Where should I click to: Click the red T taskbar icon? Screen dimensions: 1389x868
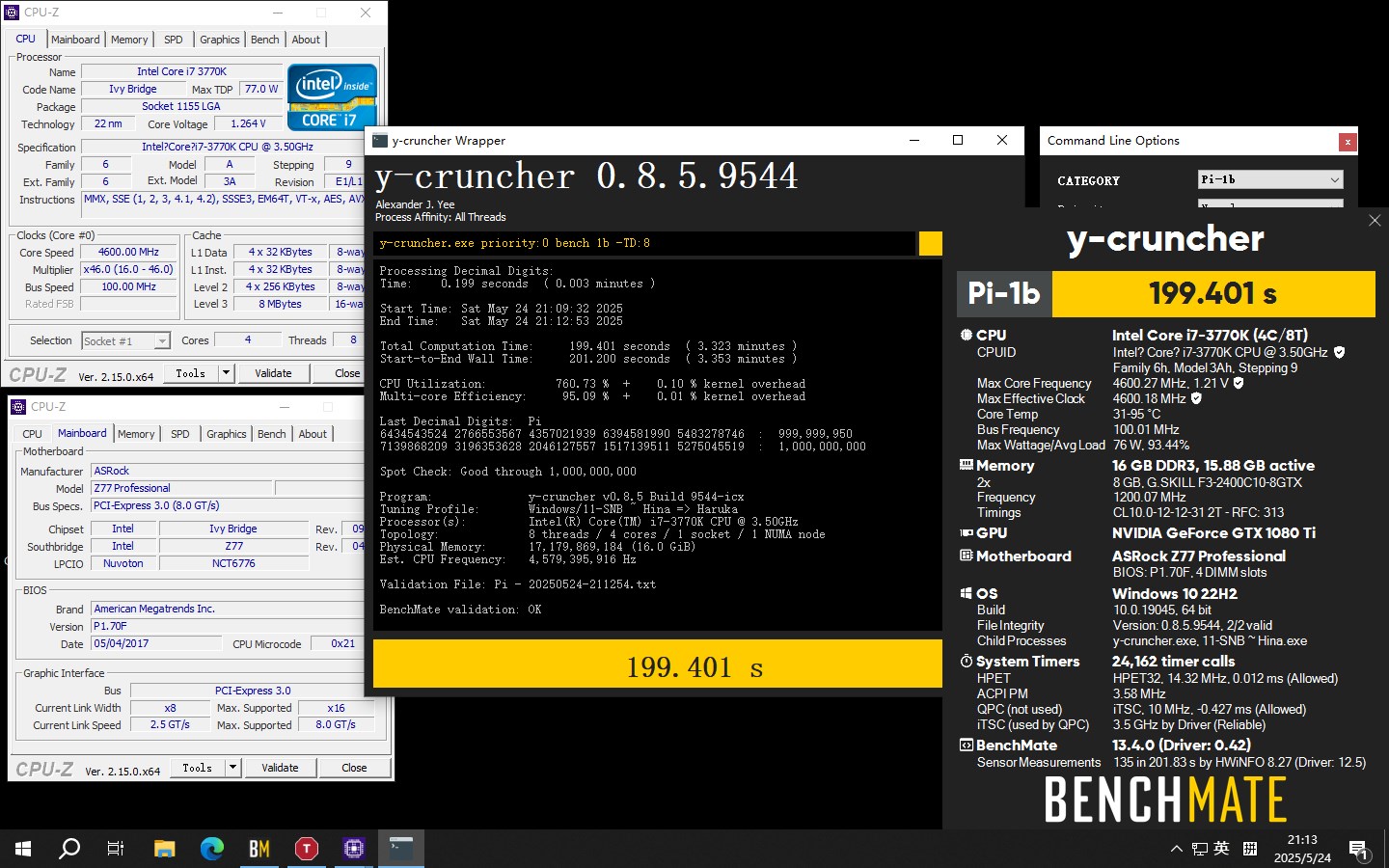coord(307,849)
